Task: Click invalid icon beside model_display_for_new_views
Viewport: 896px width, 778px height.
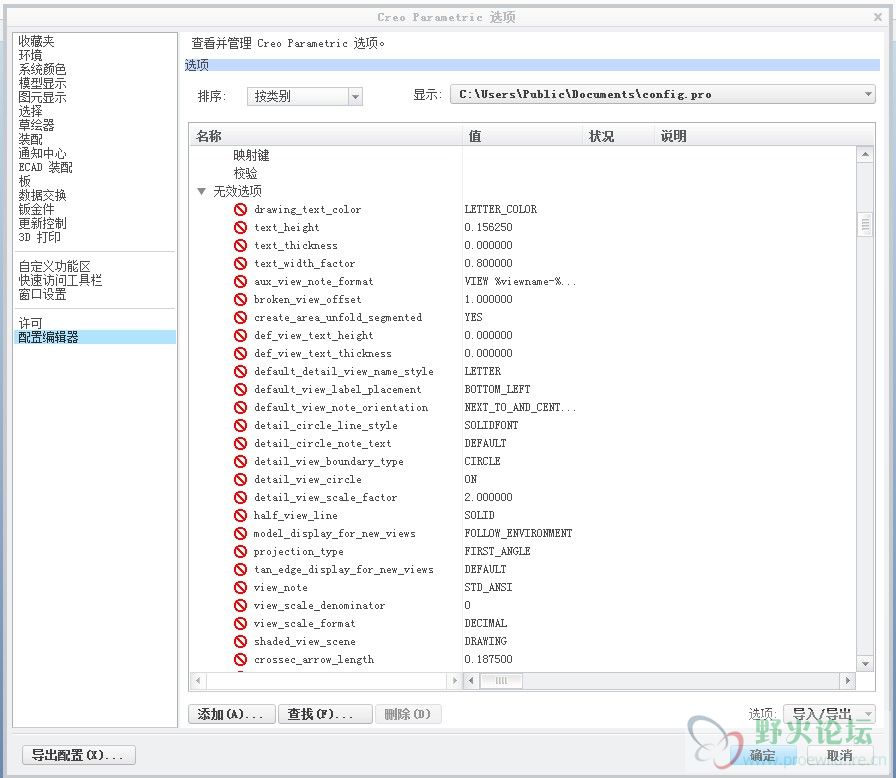Action: 240,533
